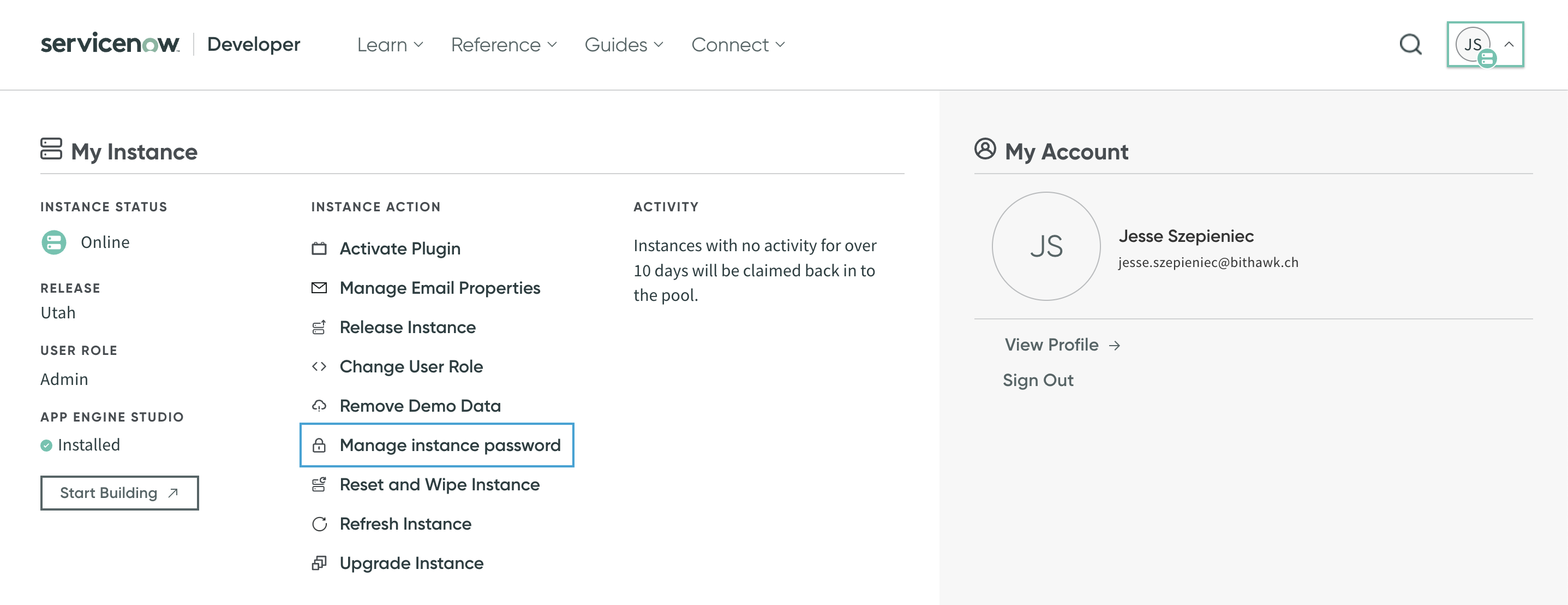
Task: Click the Upgrade Instance icon
Action: 319,564
